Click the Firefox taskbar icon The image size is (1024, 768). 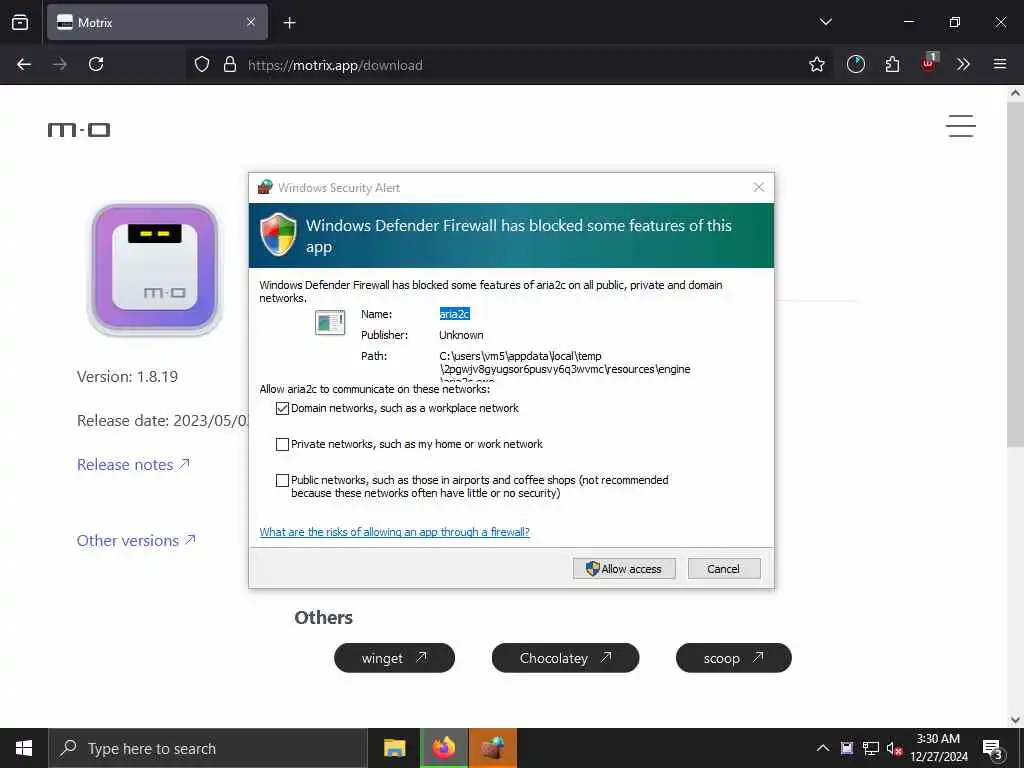pos(444,748)
